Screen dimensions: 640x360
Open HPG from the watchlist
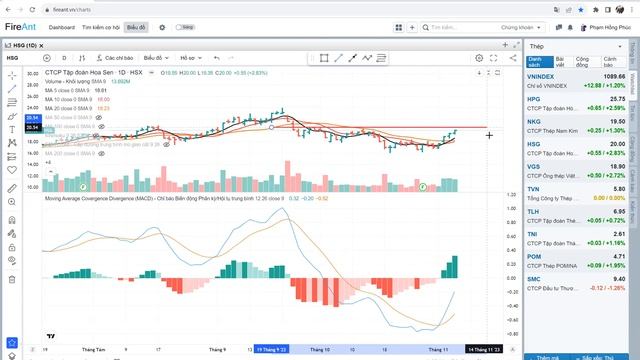(x=576, y=104)
